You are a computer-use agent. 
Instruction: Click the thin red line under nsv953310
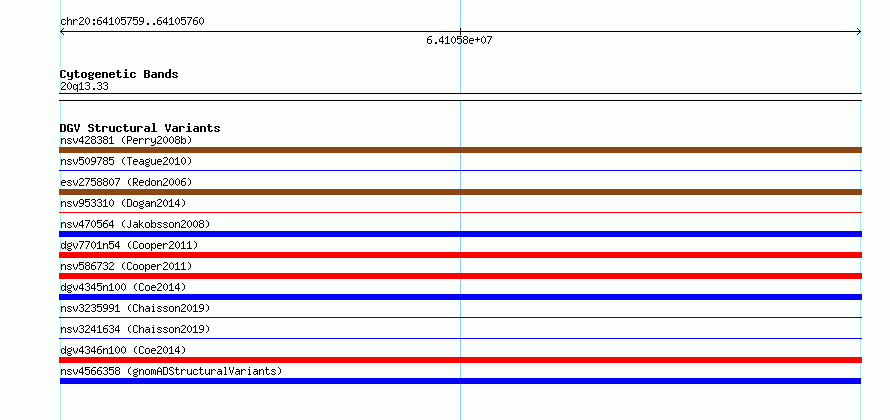[x=460, y=212]
